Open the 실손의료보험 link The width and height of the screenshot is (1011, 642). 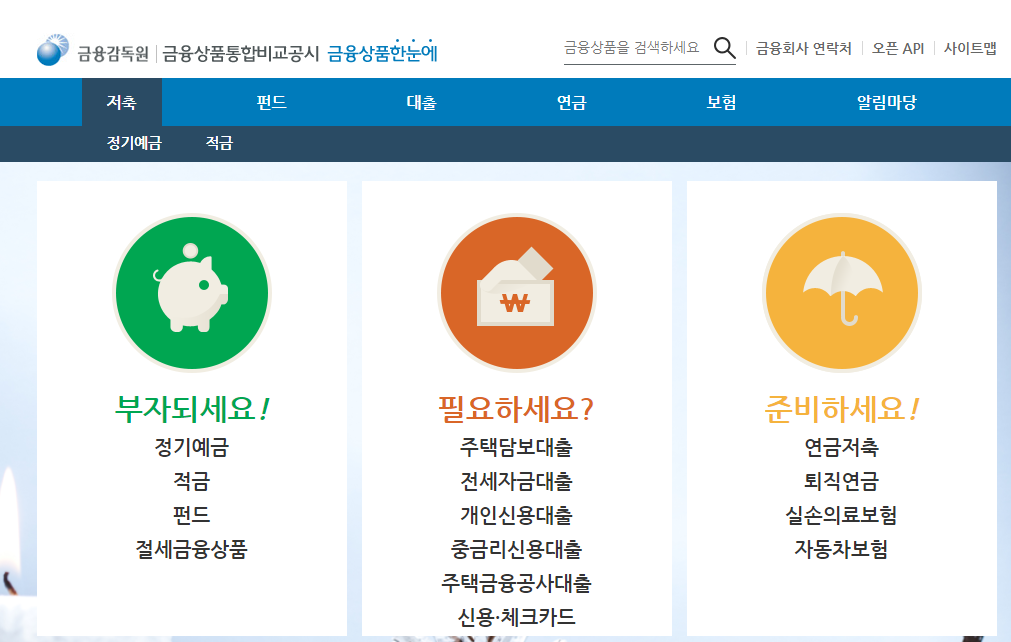[841, 516]
